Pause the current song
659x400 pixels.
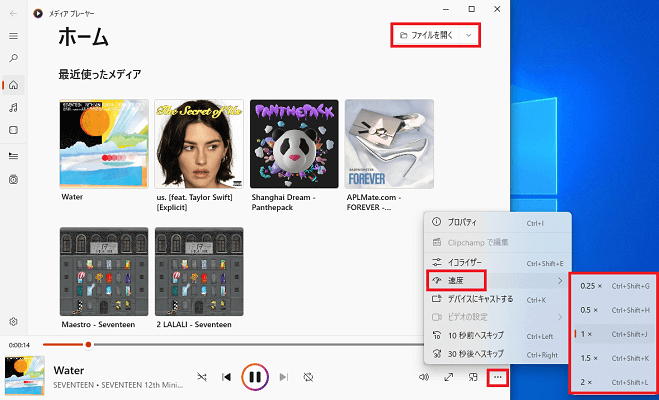(x=255, y=377)
